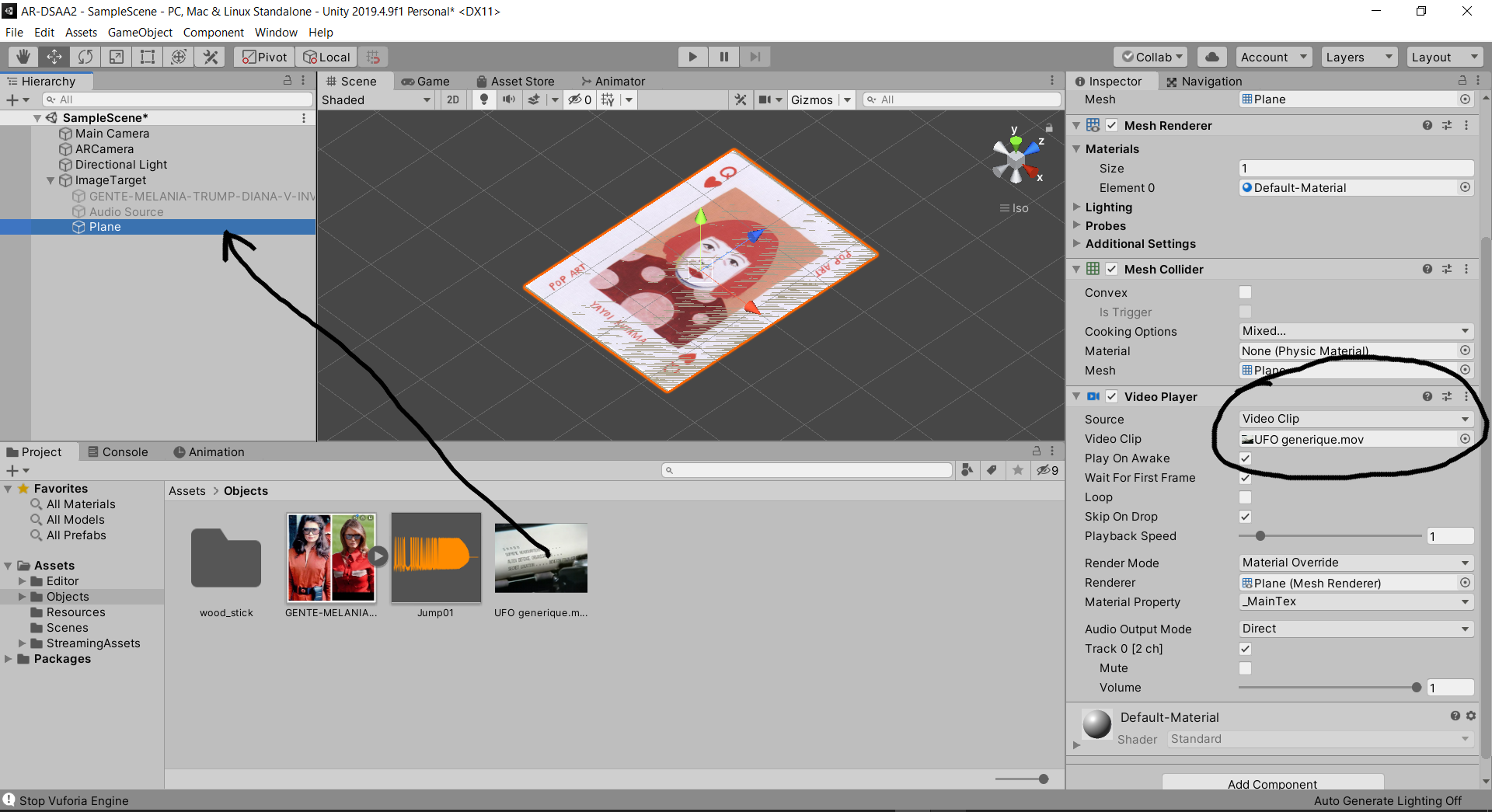Switch to the Console tab

(117, 451)
